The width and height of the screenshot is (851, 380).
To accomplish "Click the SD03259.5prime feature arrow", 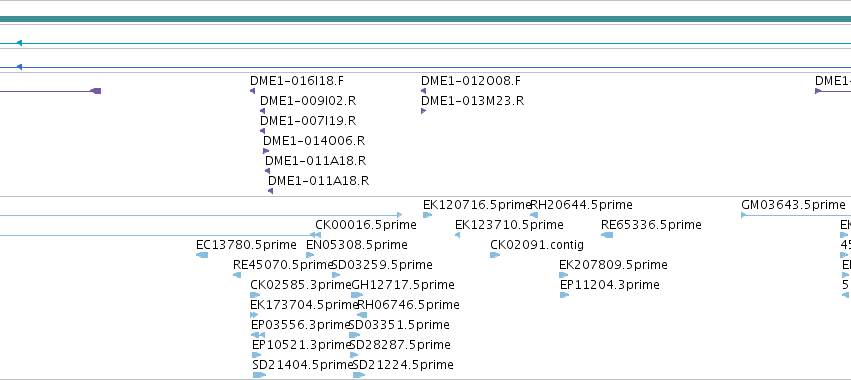I will tap(336, 275).
